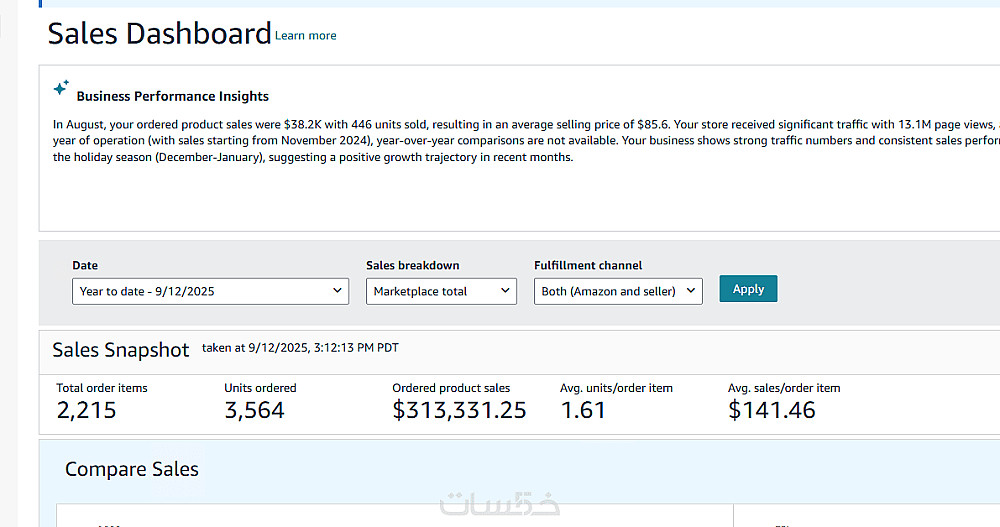Viewport: 1000px width, 527px height.
Task: Click the Avg. sales/order item value $141.46
Action: pyautogui.click(x=771, y=410)
